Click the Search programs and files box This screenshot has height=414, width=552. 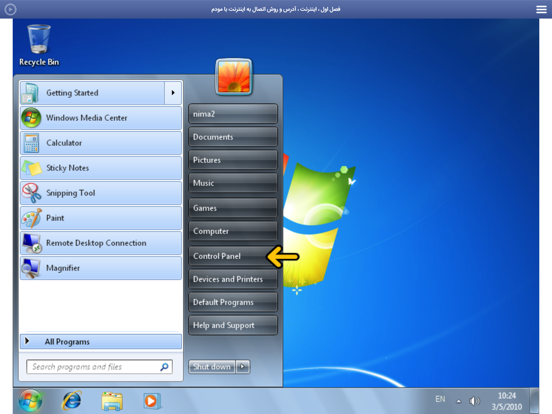click(99, 367)
